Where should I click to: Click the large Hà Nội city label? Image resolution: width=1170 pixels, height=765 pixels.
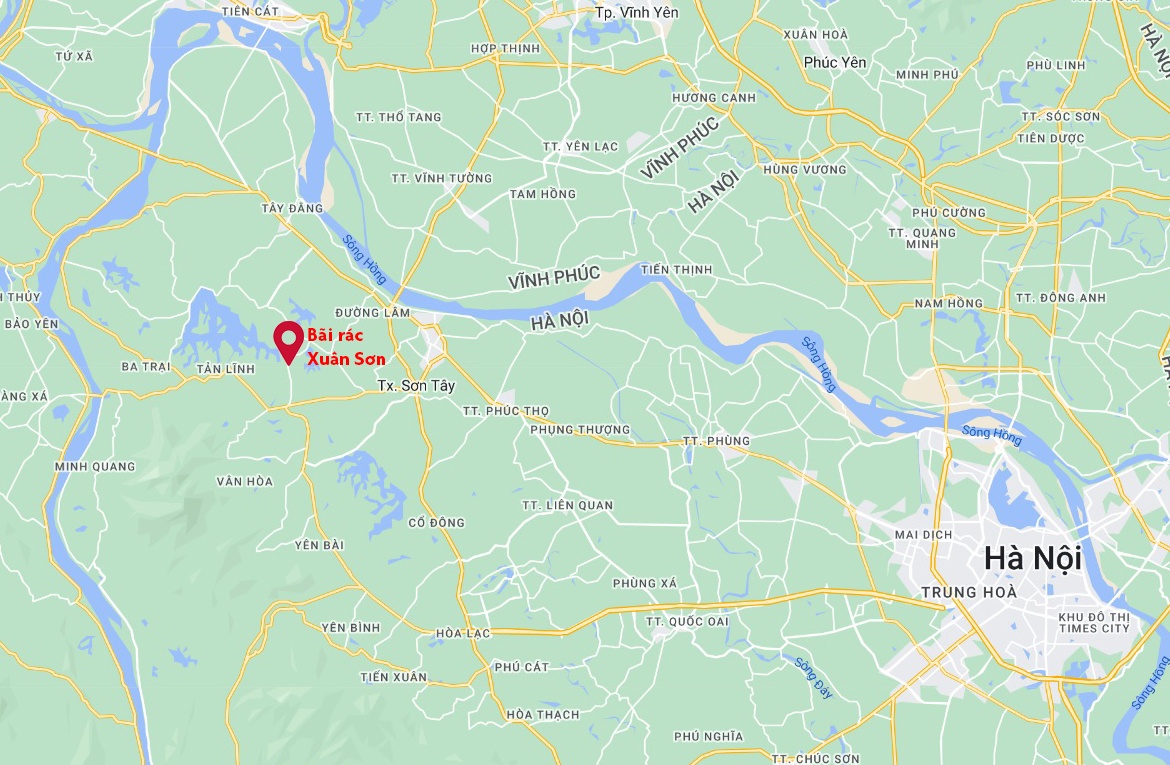pyautogui.click(x=1032, y=558)
